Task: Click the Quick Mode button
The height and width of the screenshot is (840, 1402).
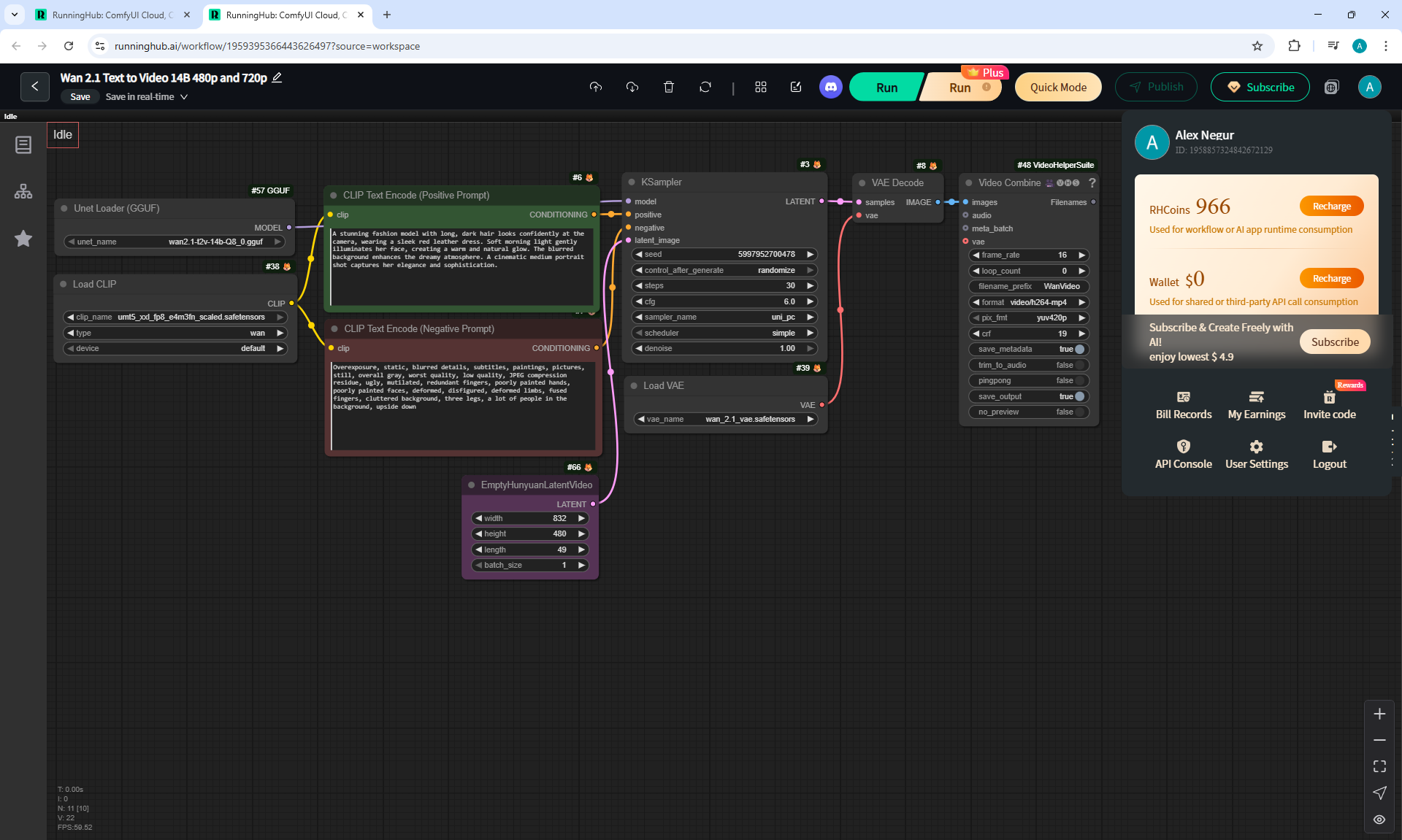Action: (1057, 88)
